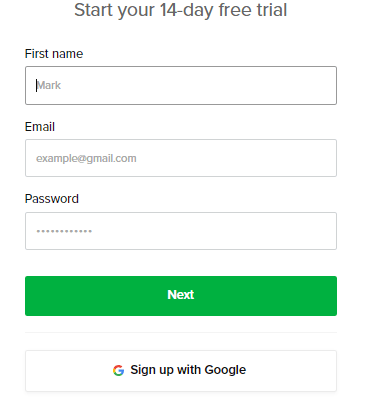Choose Sign up with Google button
The height and width of the screenshot is (400, 367).
pos(181,371)
